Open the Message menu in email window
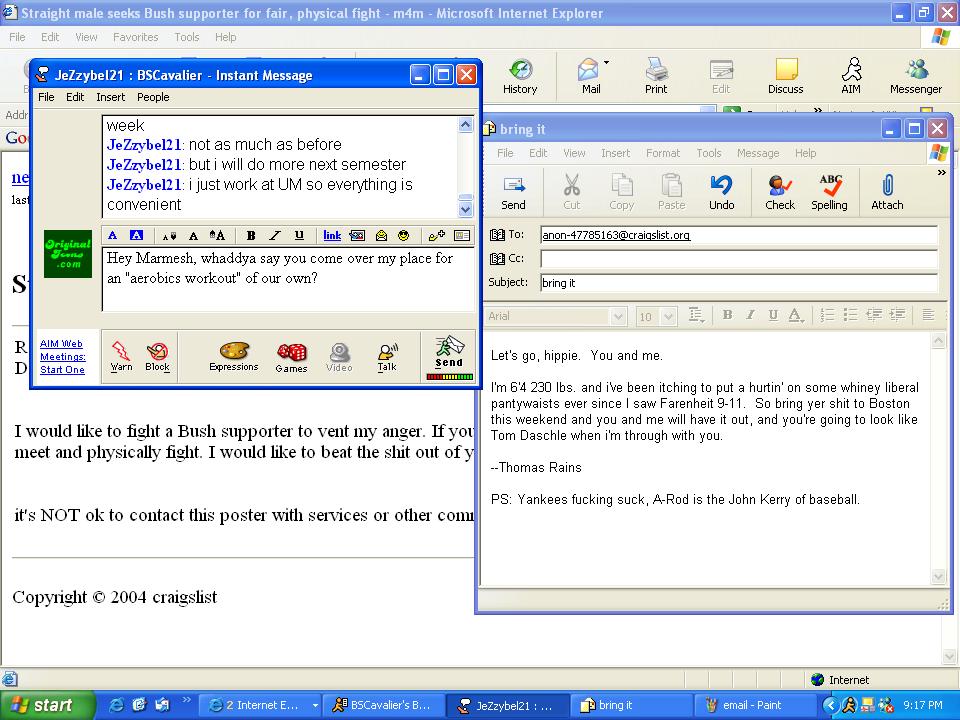960x720 pixels. click(758, 153)
